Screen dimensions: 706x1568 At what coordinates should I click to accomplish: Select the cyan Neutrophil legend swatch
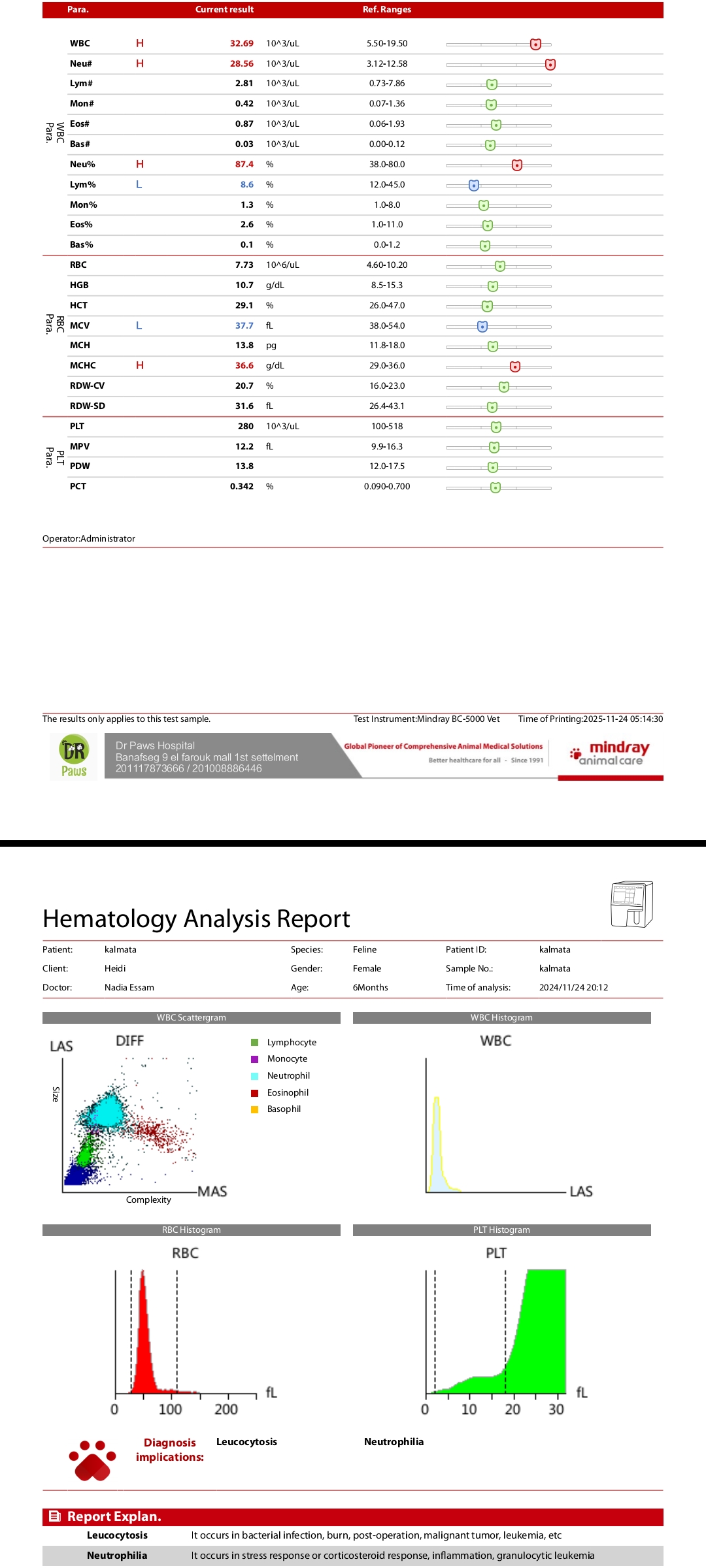[255, 1076]
